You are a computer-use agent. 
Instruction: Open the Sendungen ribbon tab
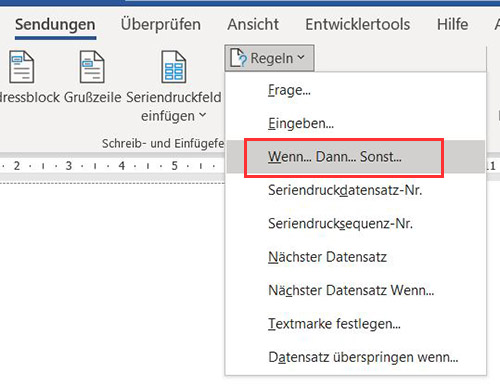55,25
